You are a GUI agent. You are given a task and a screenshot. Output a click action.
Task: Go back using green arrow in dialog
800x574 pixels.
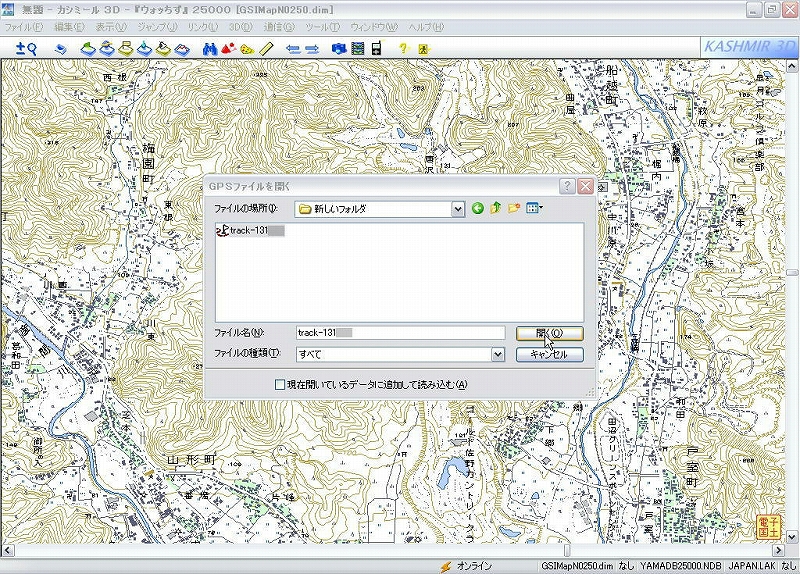(x=478, y=208)
